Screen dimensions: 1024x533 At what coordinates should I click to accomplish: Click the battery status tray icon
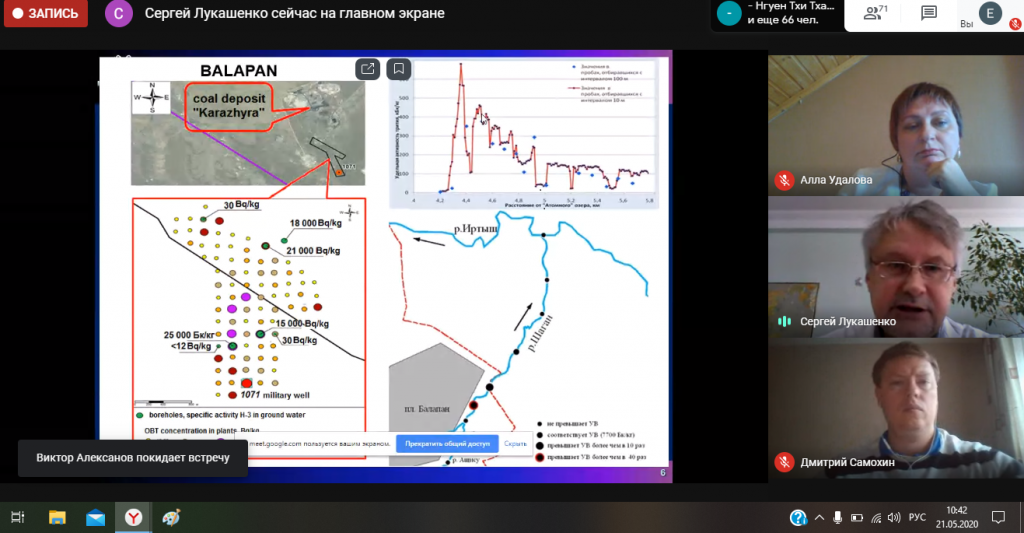pyautogui.click(x=857, y=518)
